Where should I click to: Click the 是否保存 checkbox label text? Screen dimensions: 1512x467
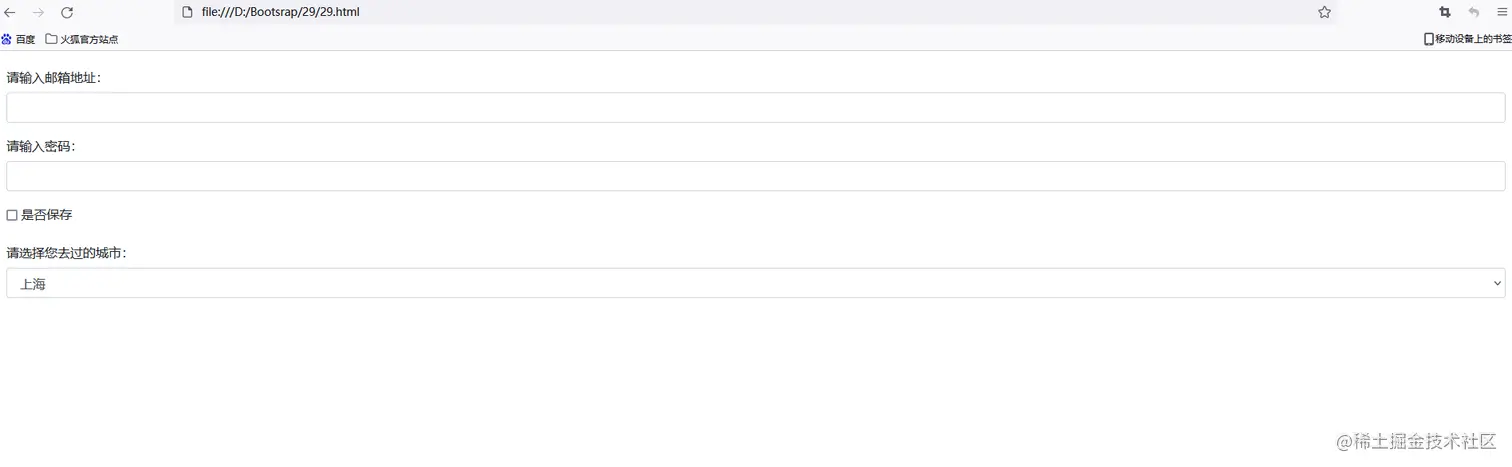tap(46, 215)
